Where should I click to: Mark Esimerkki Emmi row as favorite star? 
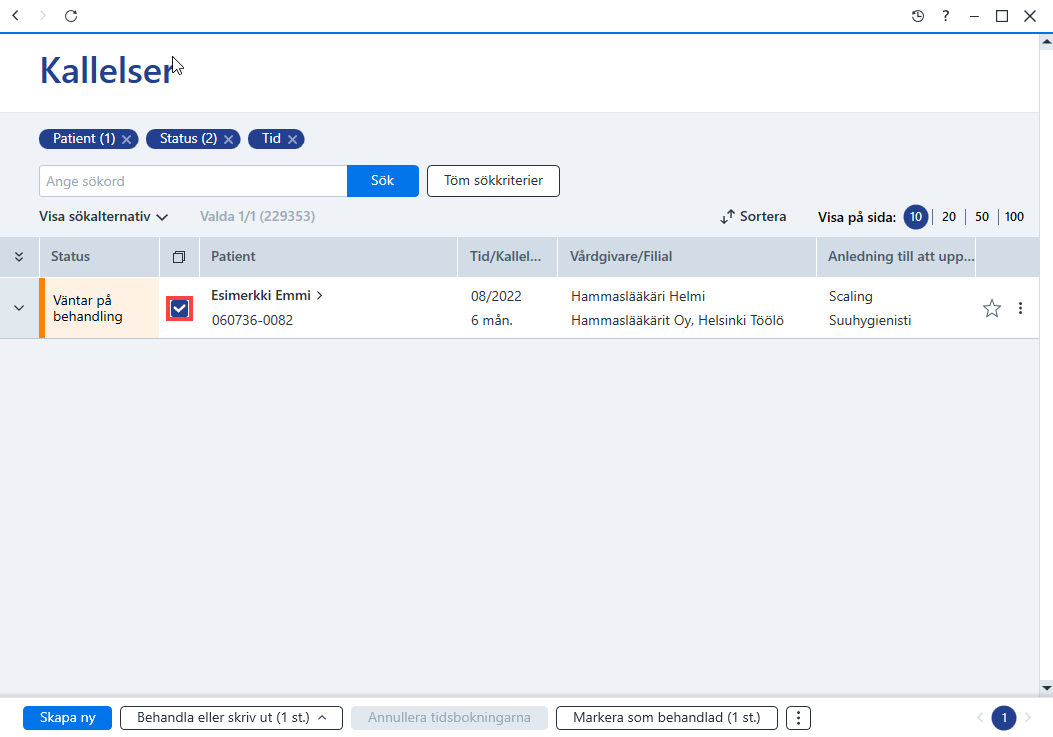pyautogui.click(x=992, y=308)
